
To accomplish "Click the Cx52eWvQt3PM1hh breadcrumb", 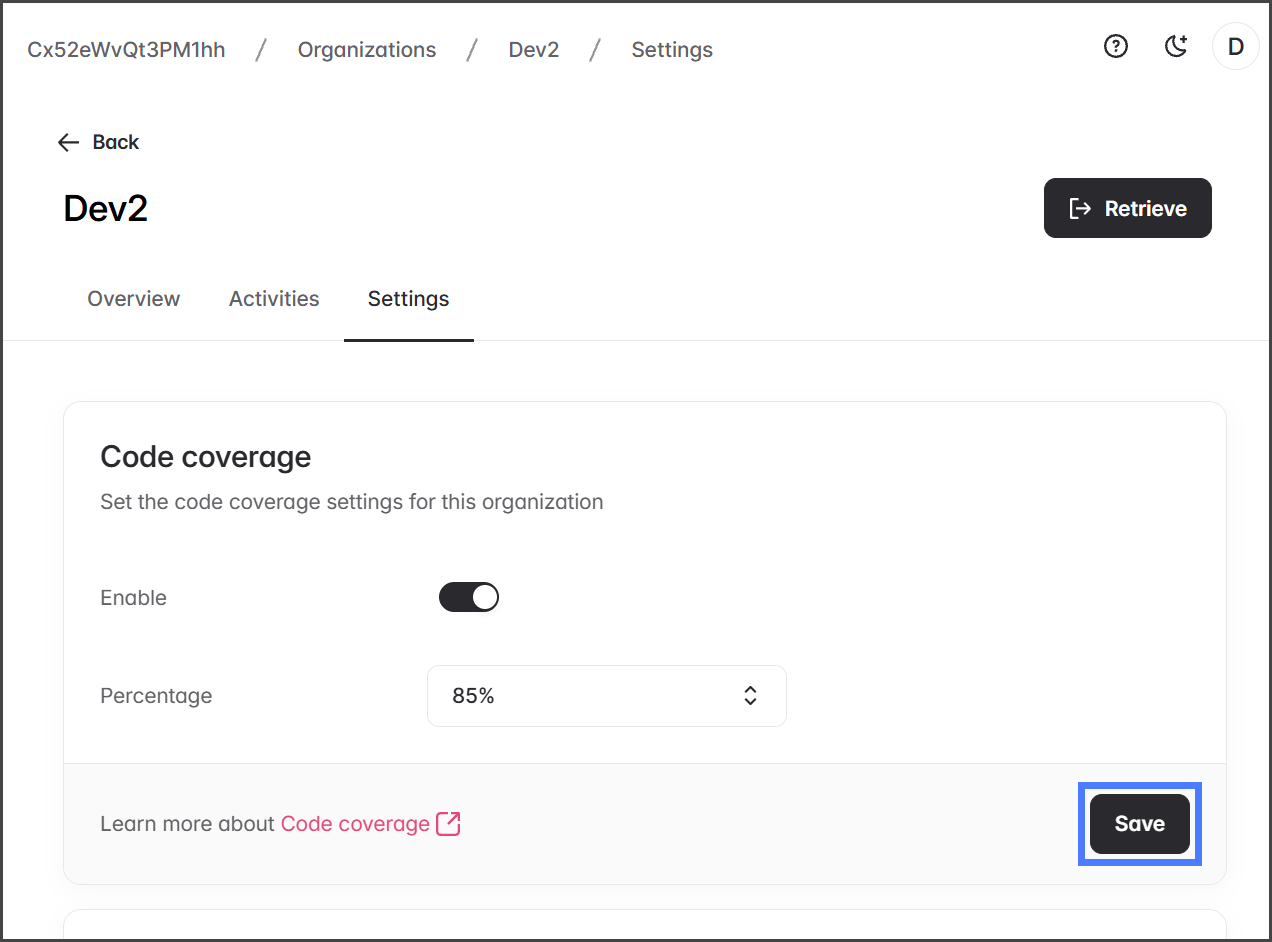I will tap(126, 50).
